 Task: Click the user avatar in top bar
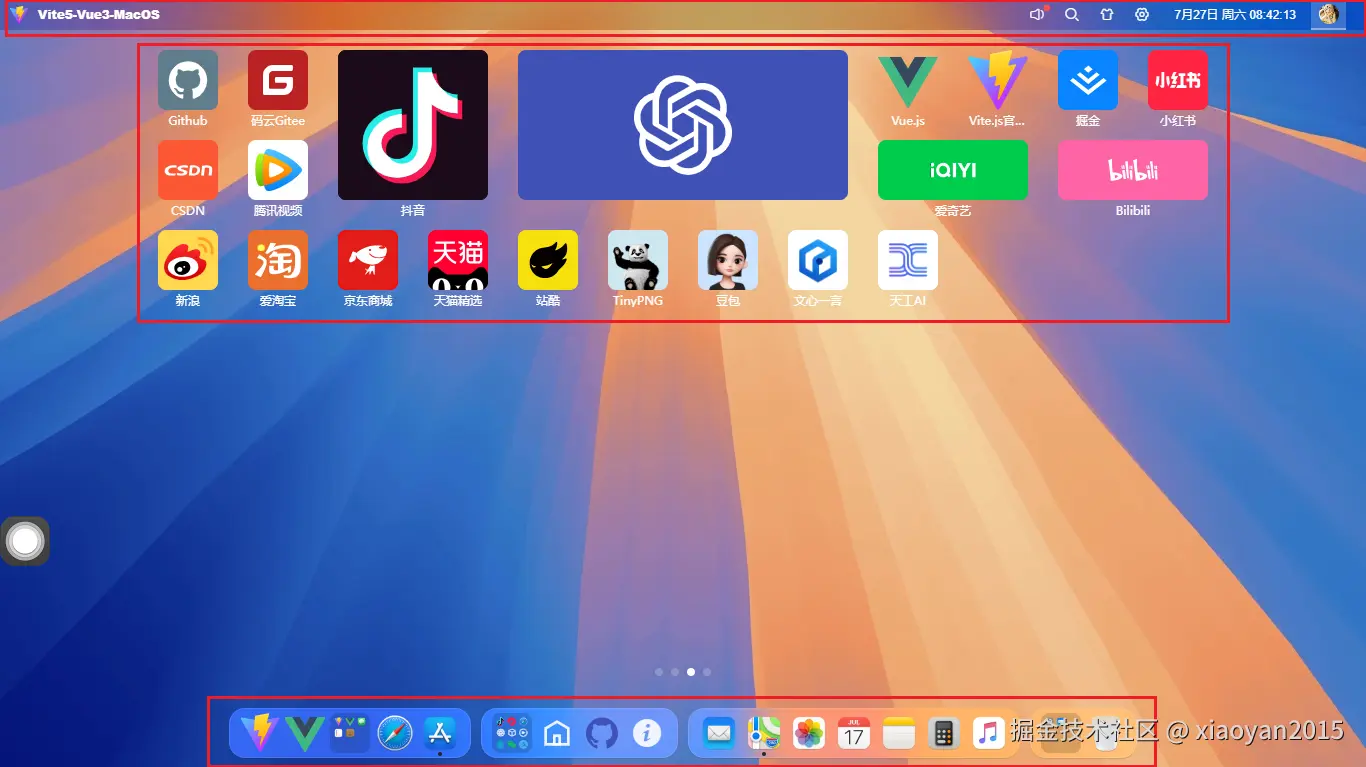coord(1328,14)
